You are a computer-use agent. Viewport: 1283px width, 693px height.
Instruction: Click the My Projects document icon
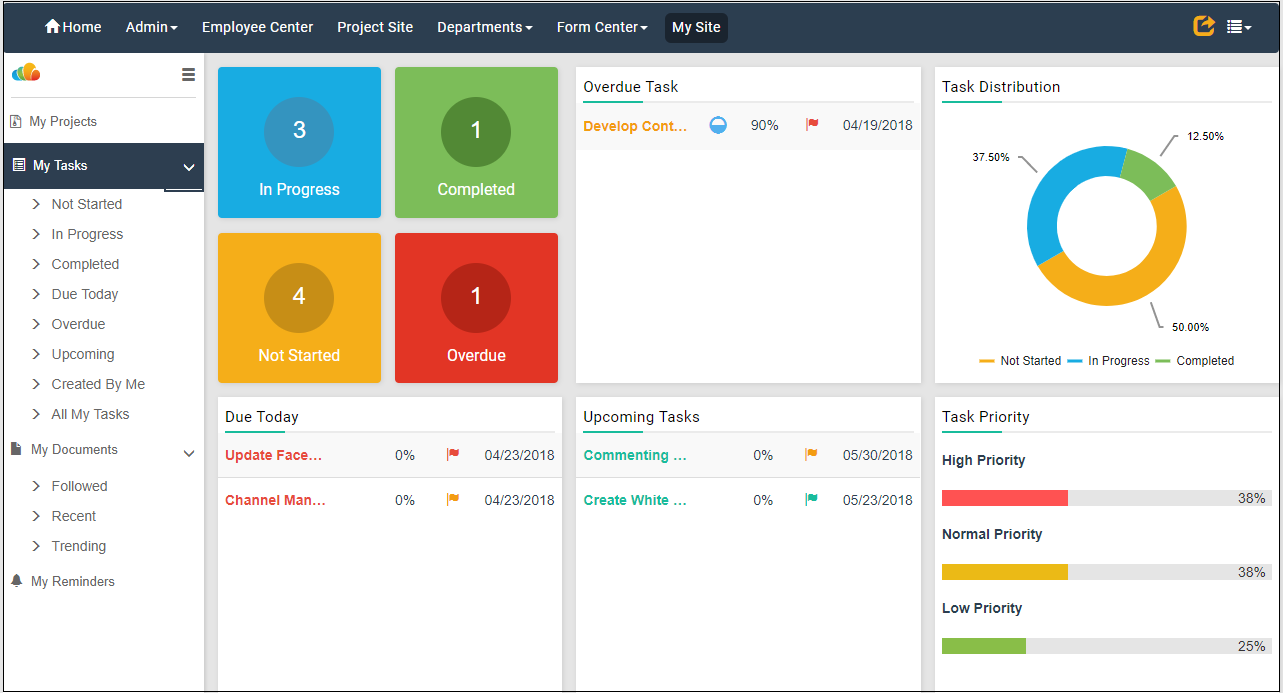(x=16, y=121)
